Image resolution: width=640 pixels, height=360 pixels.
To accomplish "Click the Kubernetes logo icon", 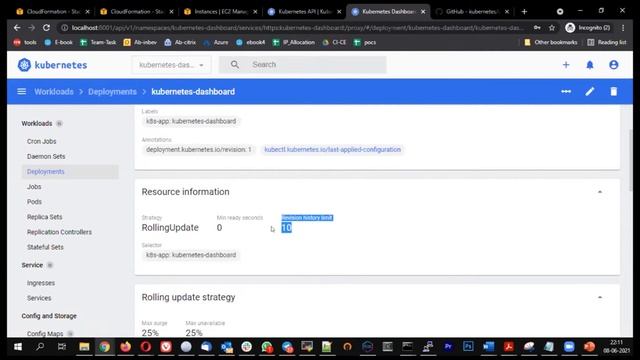I will click(x=24, y=64).
